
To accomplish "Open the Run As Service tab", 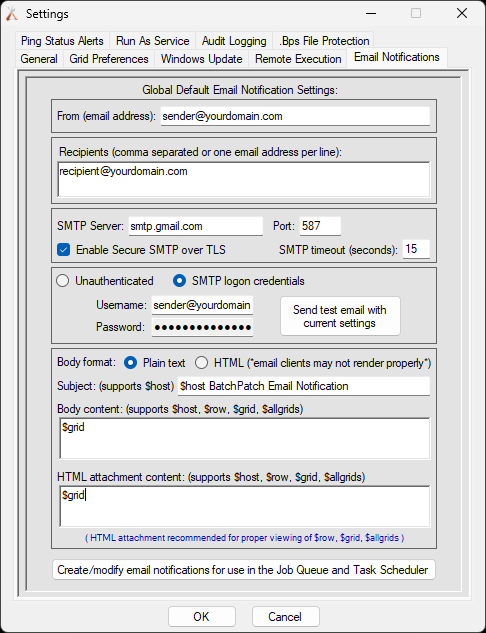I will 153,41.
